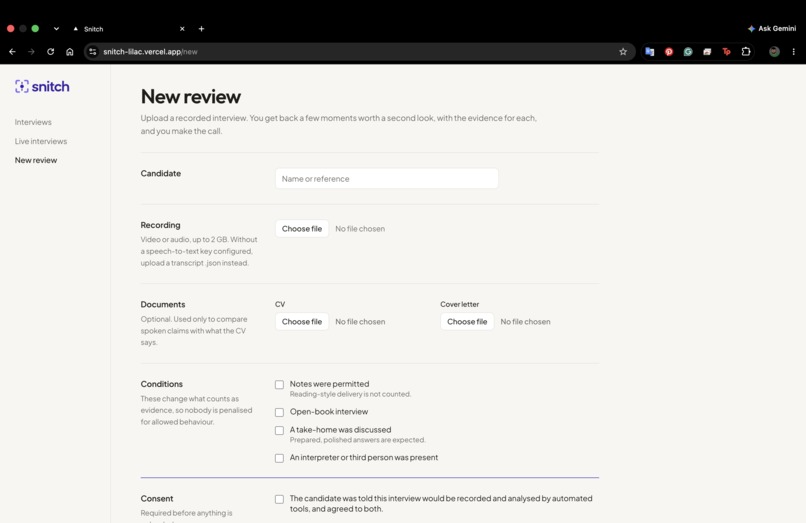
Task: Check interpreter or third person was present
Action: [279, 458]
